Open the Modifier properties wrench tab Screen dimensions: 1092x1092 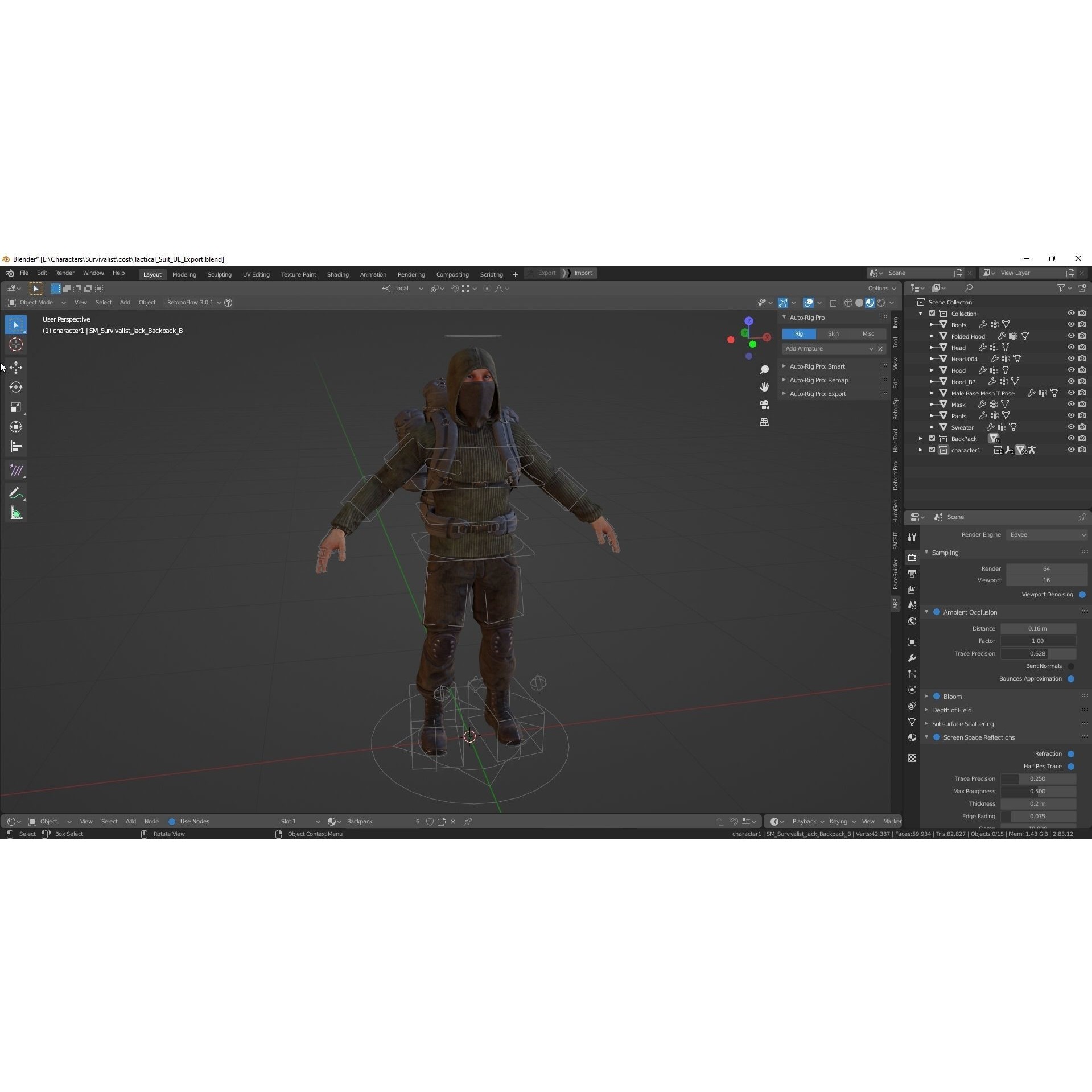pos(912,658)
